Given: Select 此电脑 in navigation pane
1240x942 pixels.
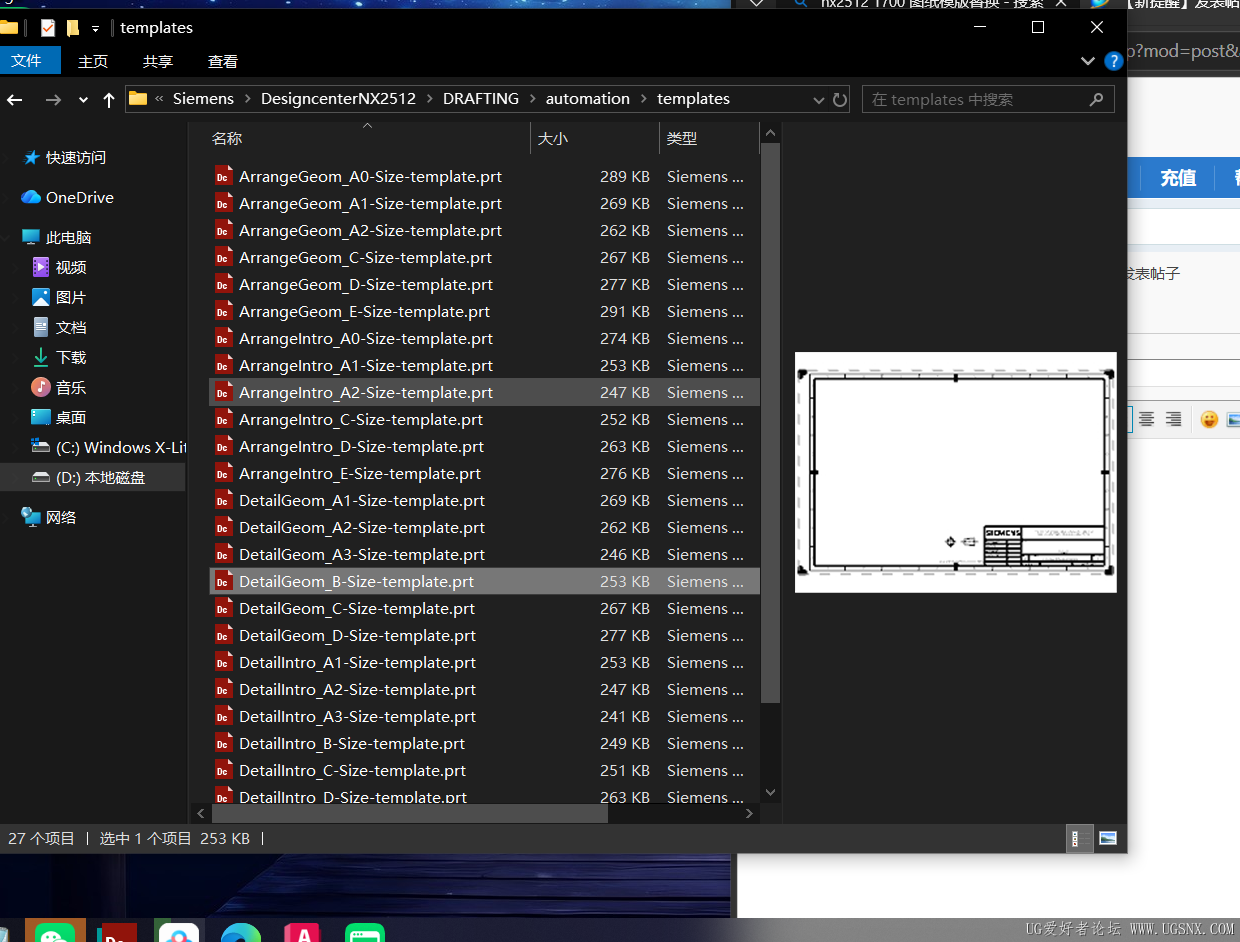Looking at the screenshot, I should (x=68, y=237).
